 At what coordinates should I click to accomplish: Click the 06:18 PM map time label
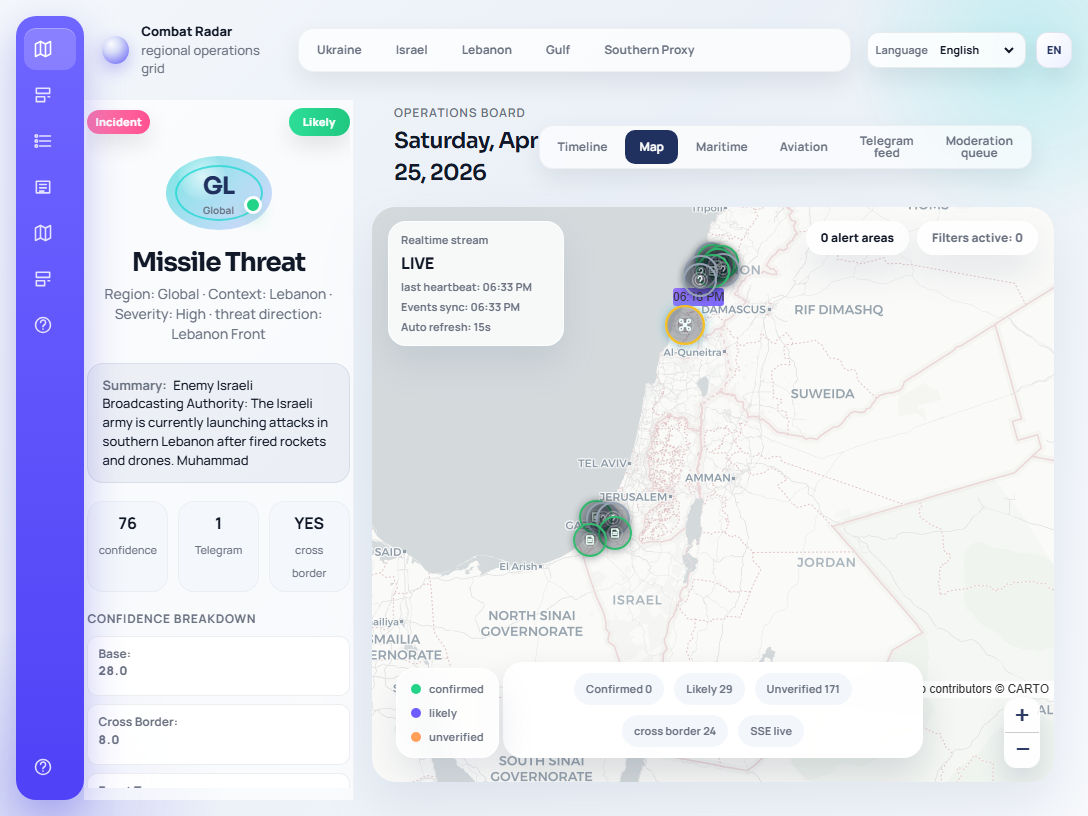698,297
